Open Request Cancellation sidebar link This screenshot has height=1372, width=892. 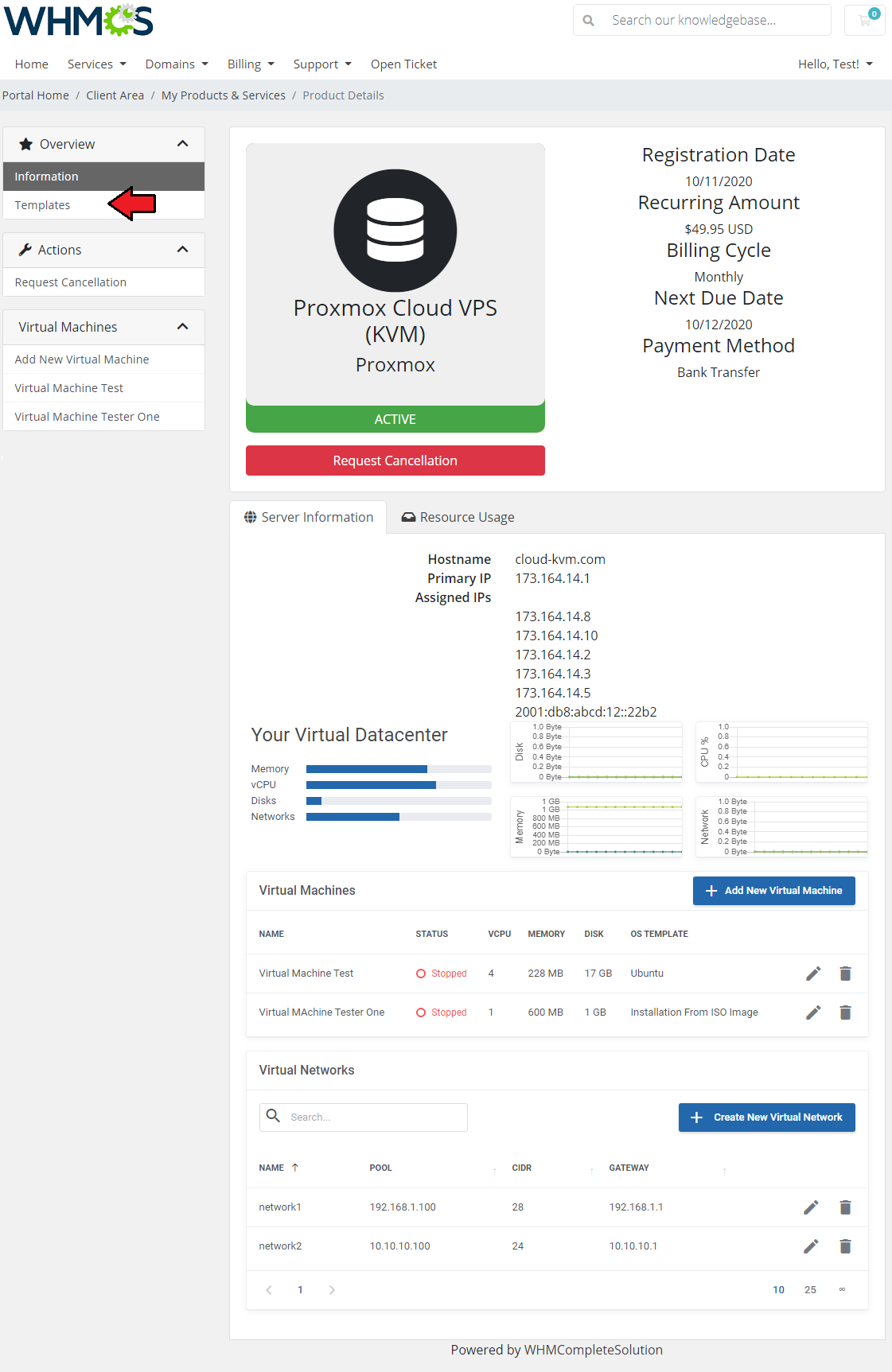click(x=103, y=282)
